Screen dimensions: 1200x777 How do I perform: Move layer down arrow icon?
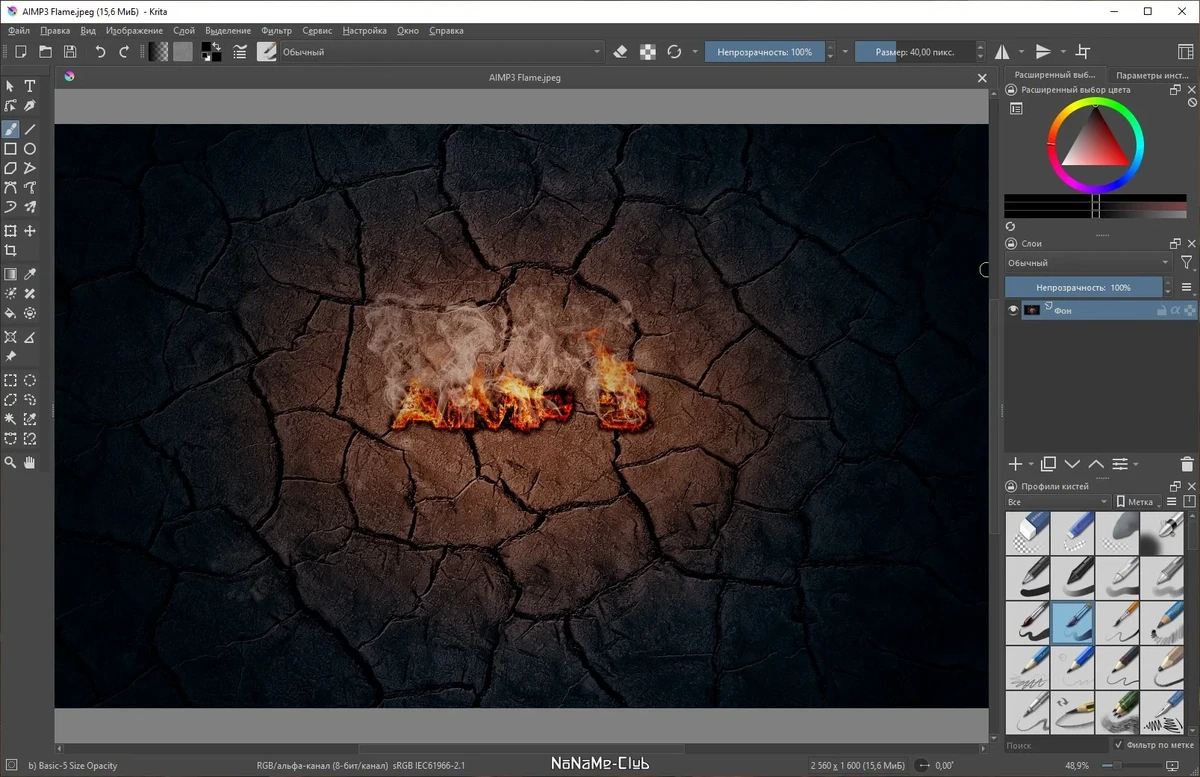click(1072, 464)
